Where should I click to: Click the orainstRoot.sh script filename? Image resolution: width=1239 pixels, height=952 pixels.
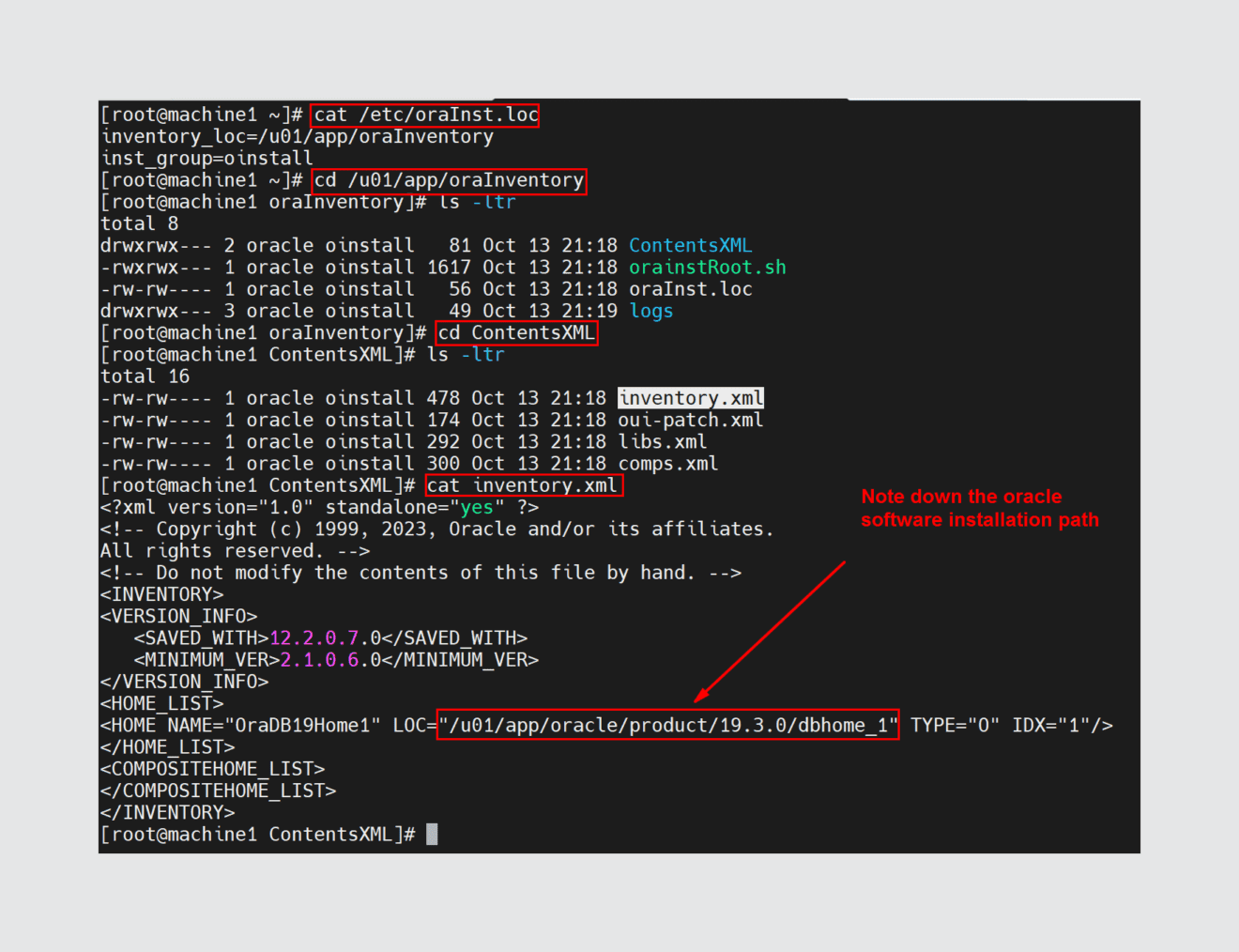(707, 267)
